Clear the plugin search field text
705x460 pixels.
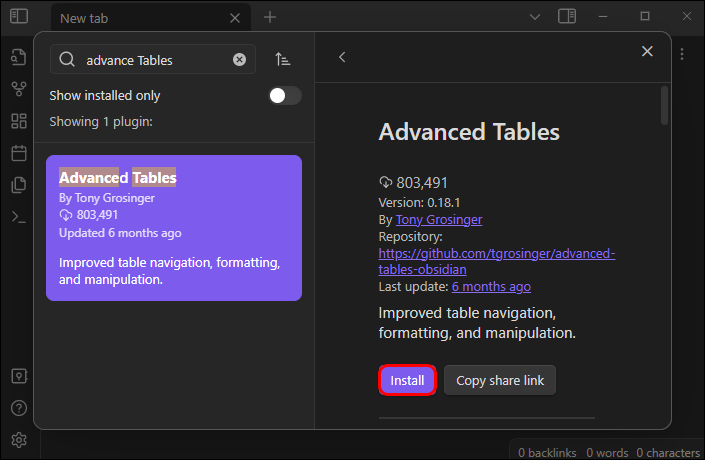pyautogui.click(x=239, y=59)
